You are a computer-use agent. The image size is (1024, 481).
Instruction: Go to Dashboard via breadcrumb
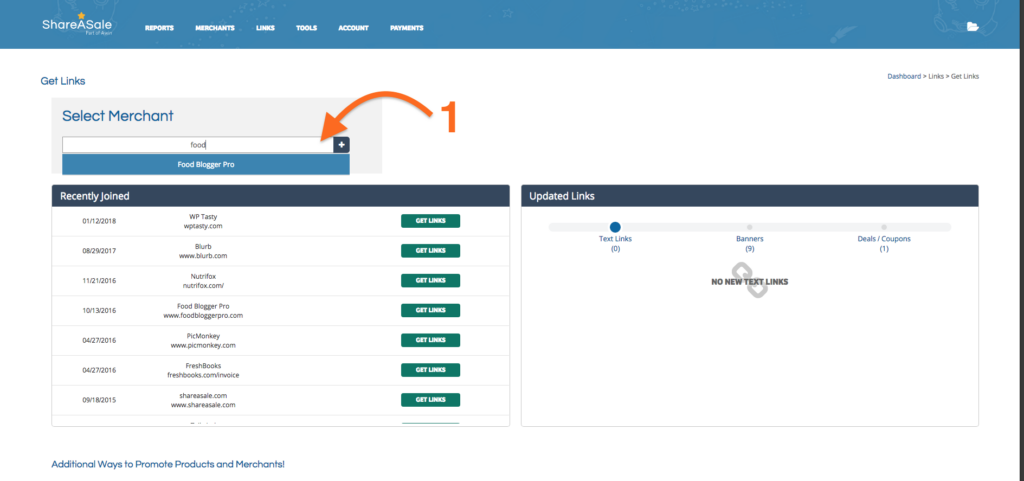pyautogui.click(x=904, y=76)
